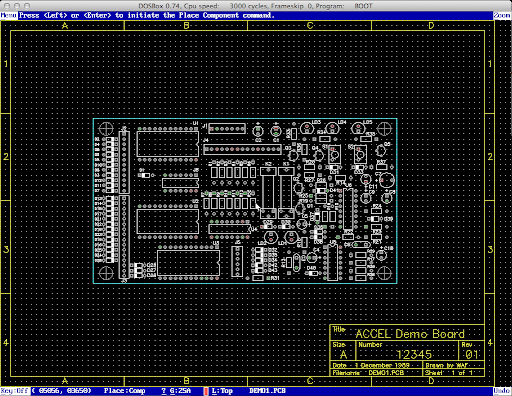Screen dimensions: 512x396
Task: Select the top-left mounting hole crosshair
Action: 106,129
